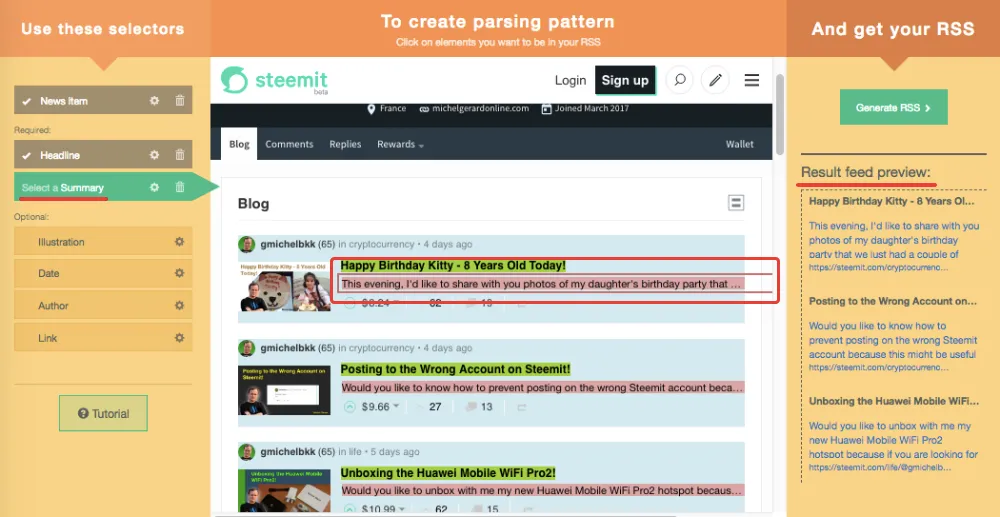Click the Login link
Screen dimensions: 1000x517
570,80
